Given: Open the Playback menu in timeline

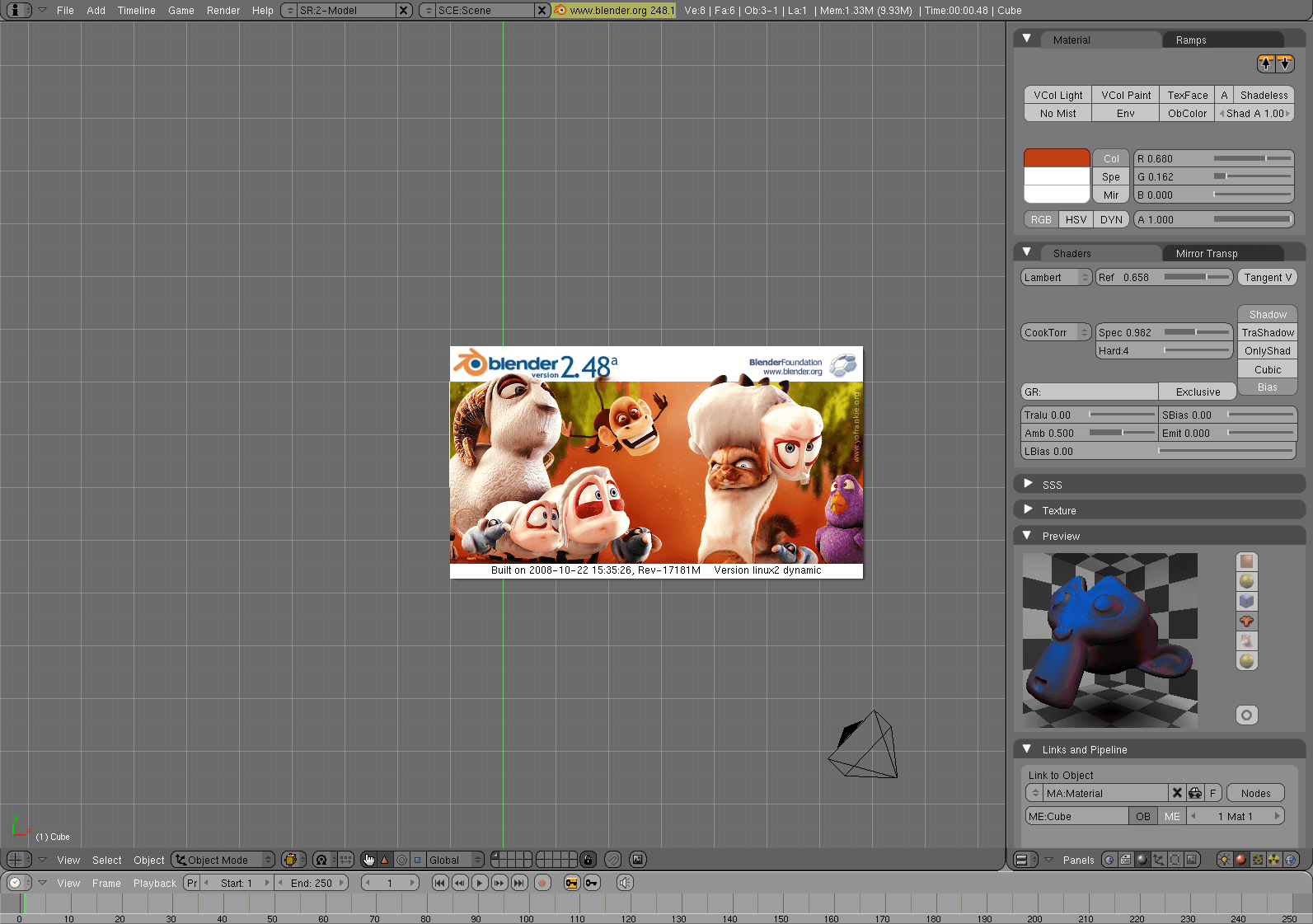Looking at the screenshot, I should pos(155,883).
